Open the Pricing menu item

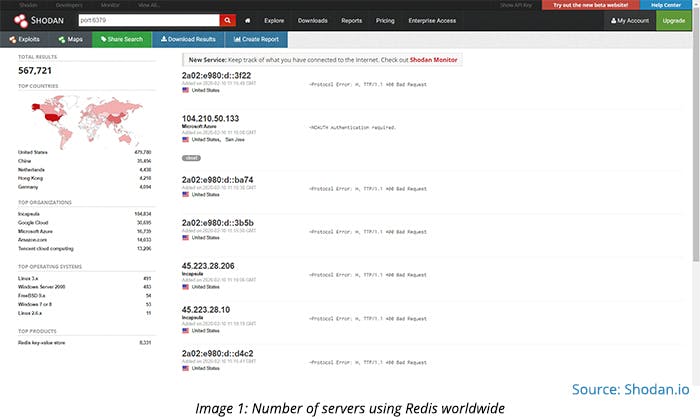coord(385,21)
